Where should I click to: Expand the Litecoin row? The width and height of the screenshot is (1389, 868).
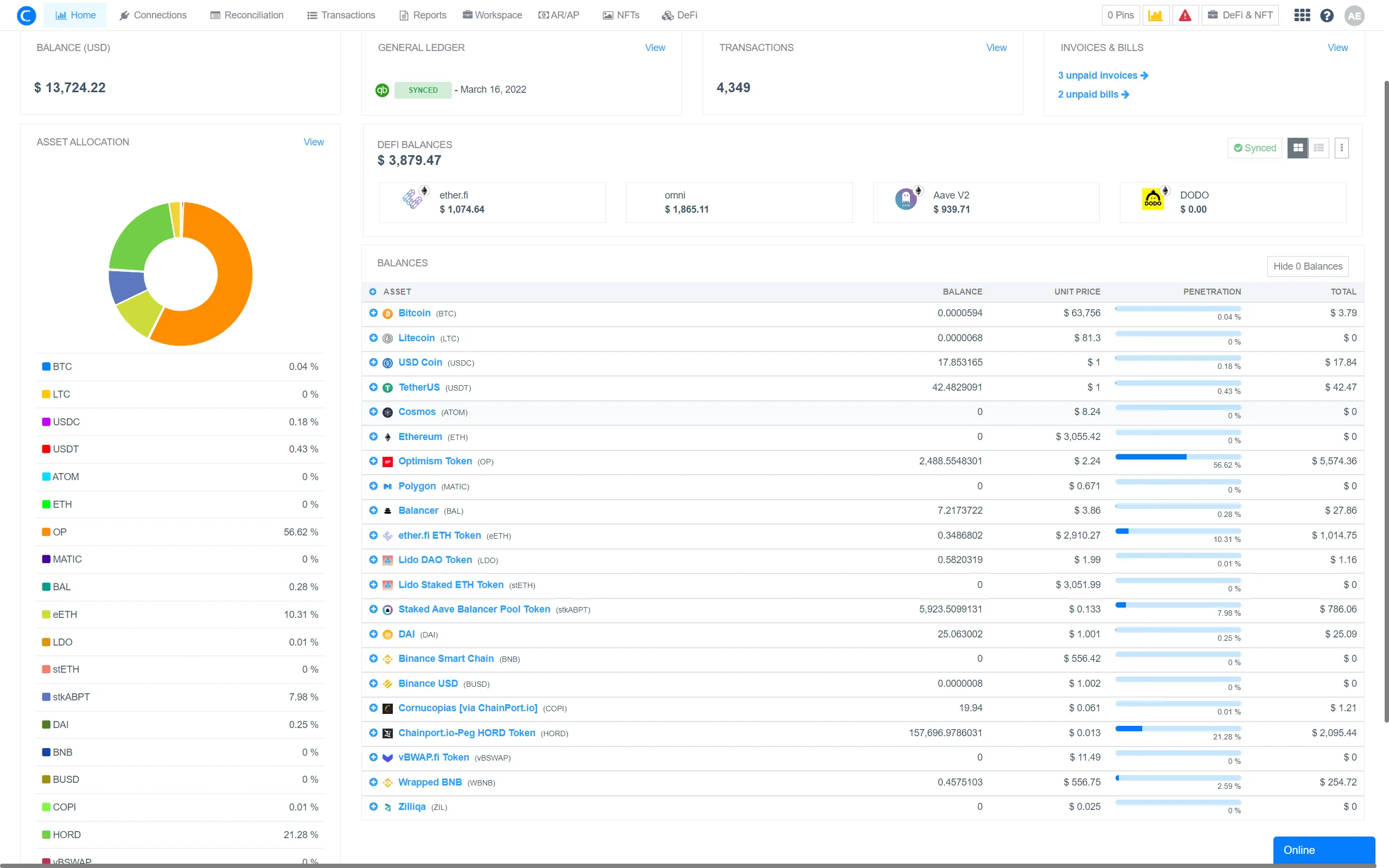point(373,337)
